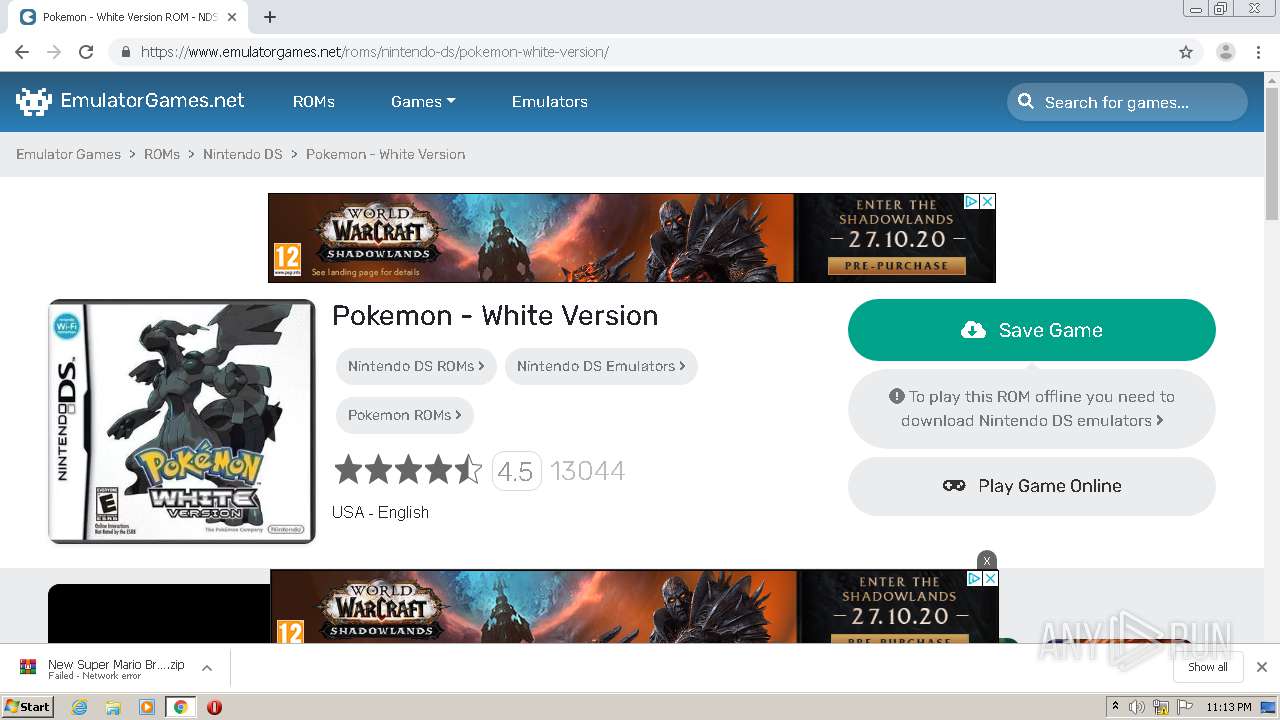Image resolution: width=1280 pixels, height=720 pixels.
Task: Switch to Chrome in taskbar
Action: coord(180,707)
